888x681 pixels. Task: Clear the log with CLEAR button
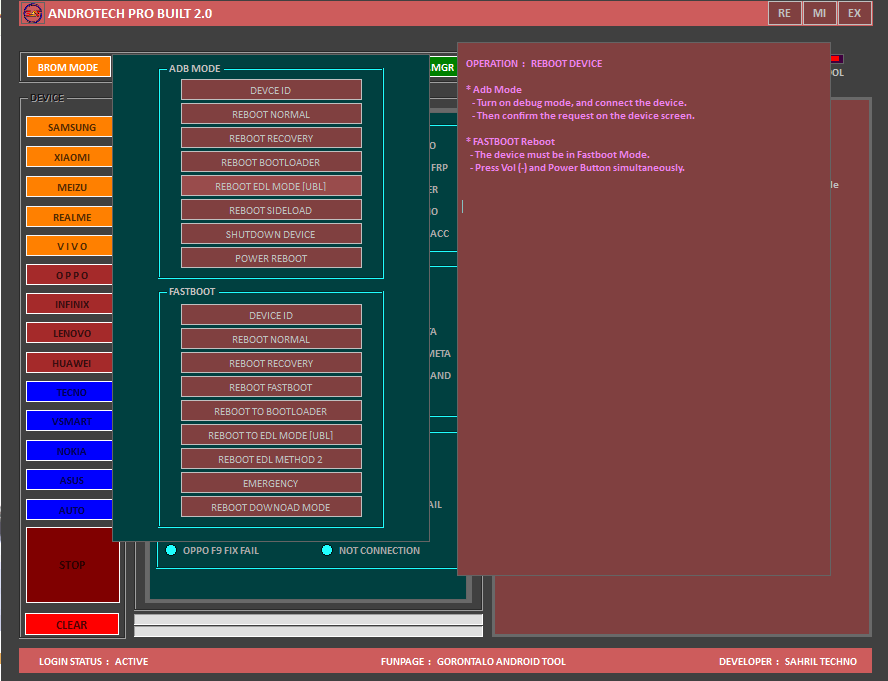click(x=71, y=624)
